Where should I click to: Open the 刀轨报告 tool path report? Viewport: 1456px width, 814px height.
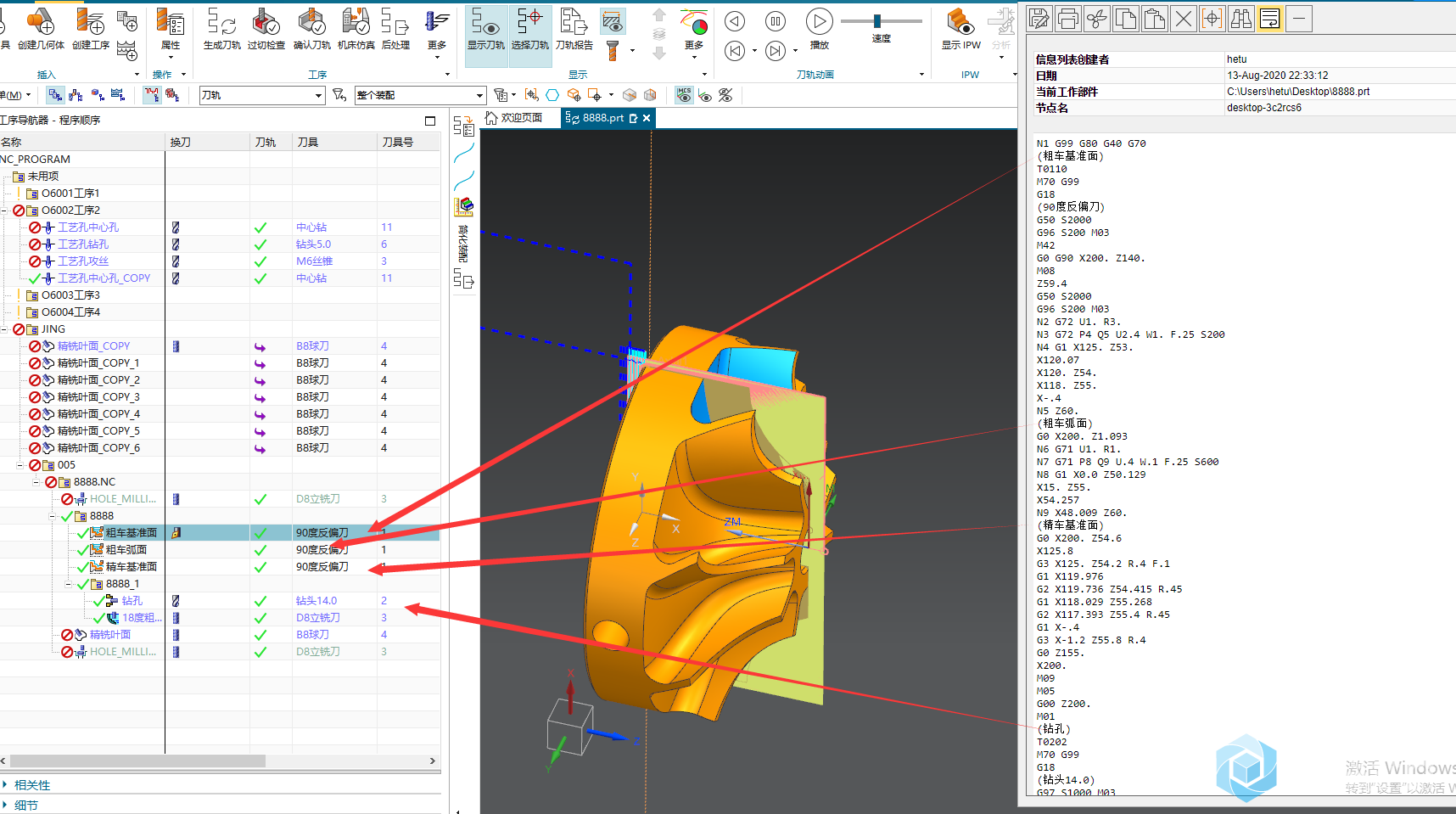click(574, 28)
